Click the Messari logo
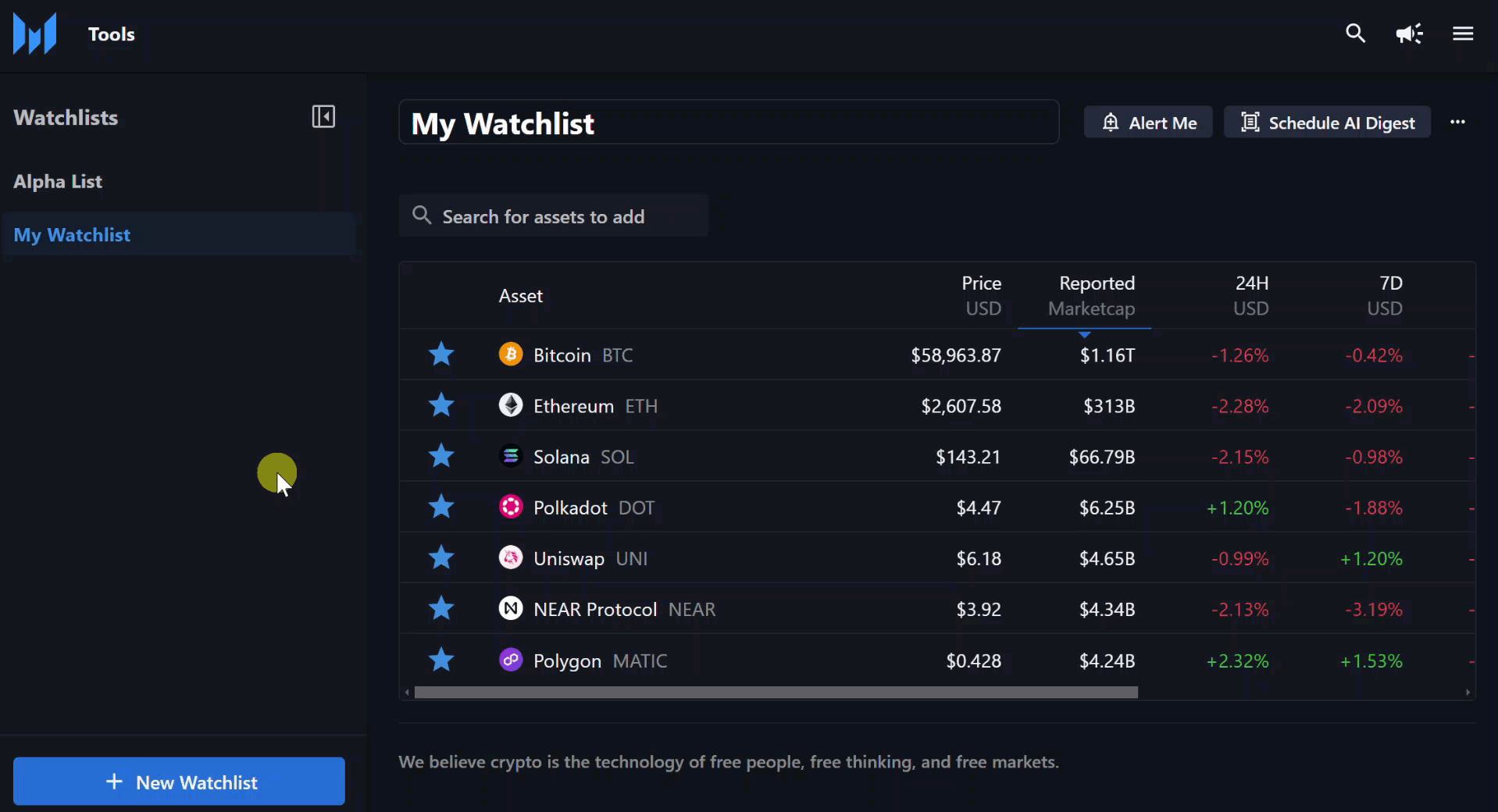The width and height of the screenshot is (1498, 812). [34, 34]
